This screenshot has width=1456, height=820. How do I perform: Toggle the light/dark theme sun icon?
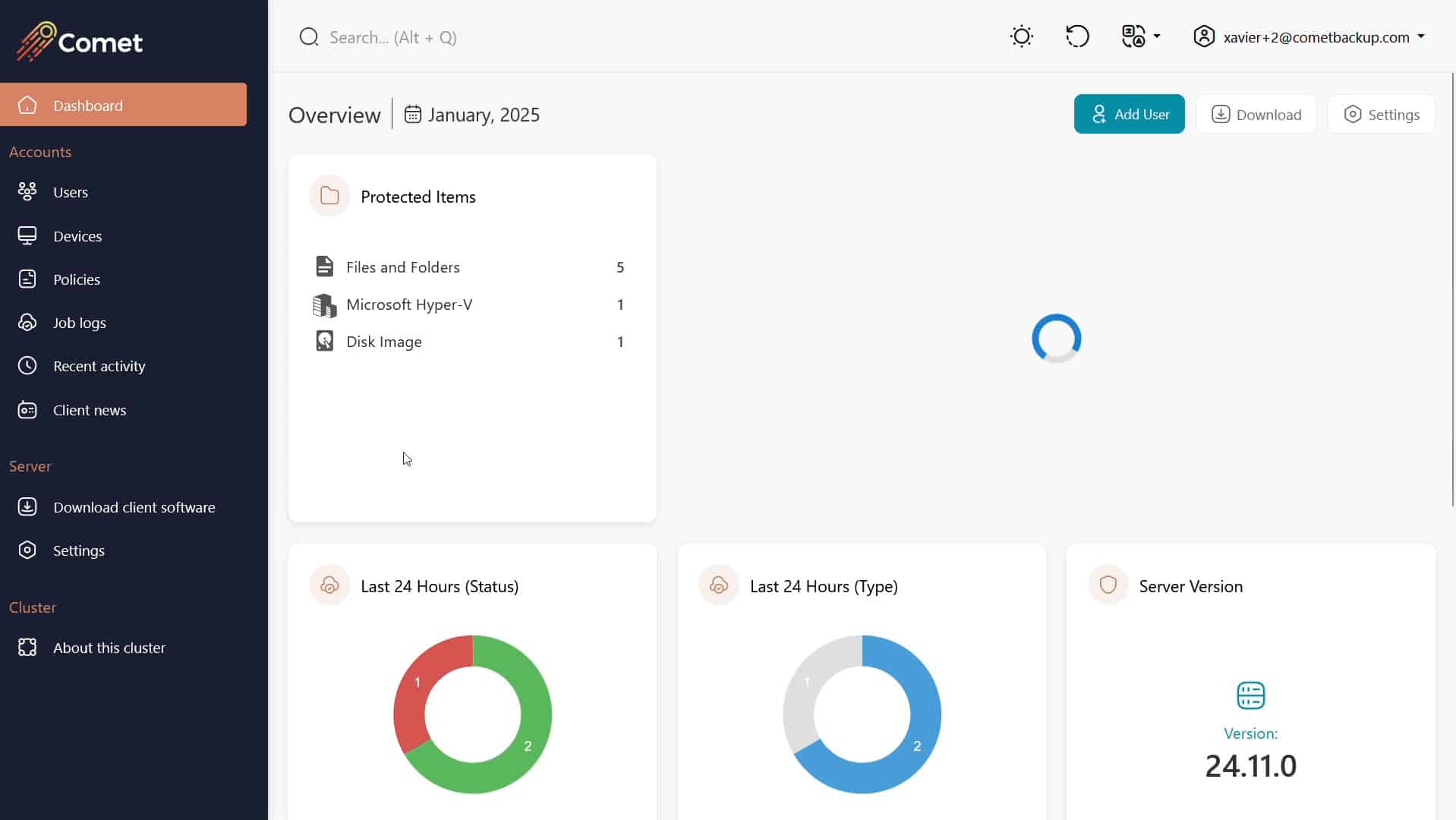(1022, 36)
